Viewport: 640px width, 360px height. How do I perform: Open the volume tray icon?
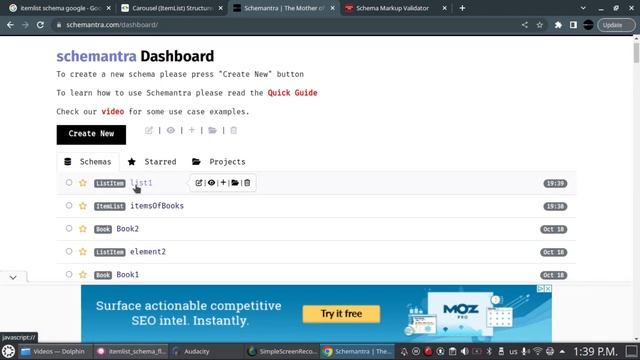464,351
